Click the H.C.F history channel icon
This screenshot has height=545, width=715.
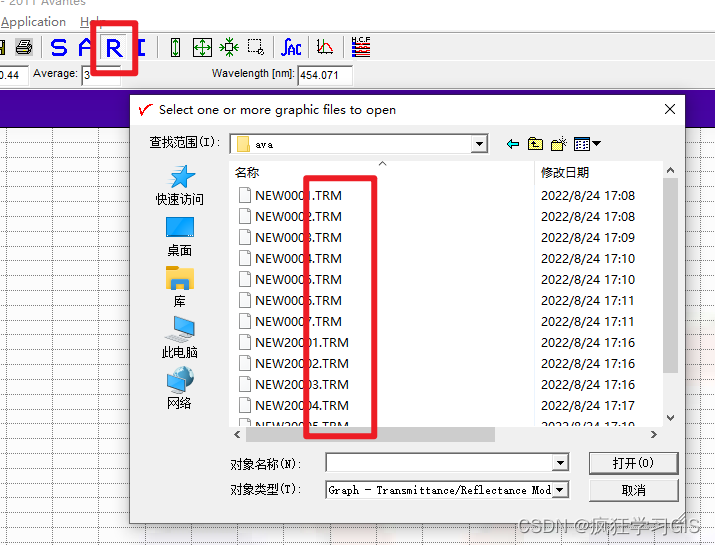coord(361,47)
